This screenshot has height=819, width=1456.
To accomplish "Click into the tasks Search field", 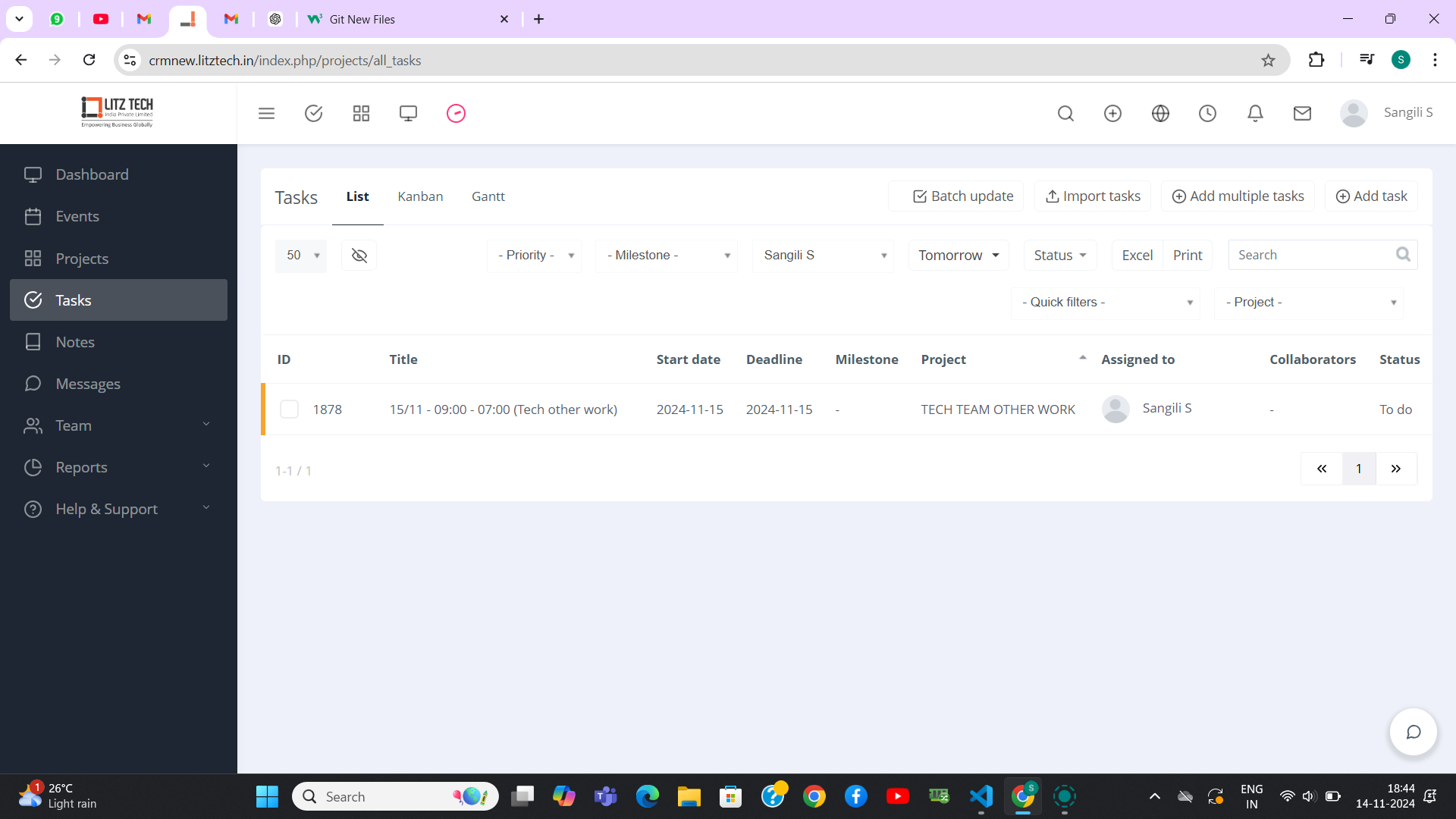I will click(1323, 256).
